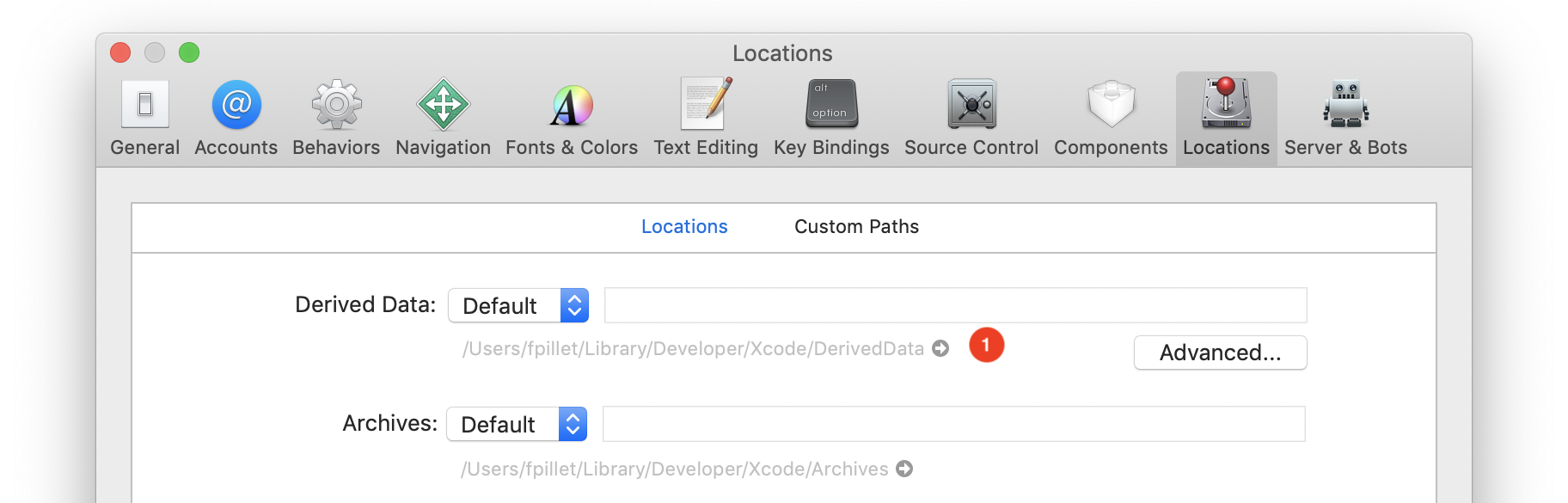Switch to the Custom Paths tab
This screenshot has width=1568, height=503.
[x=856, y=227]
